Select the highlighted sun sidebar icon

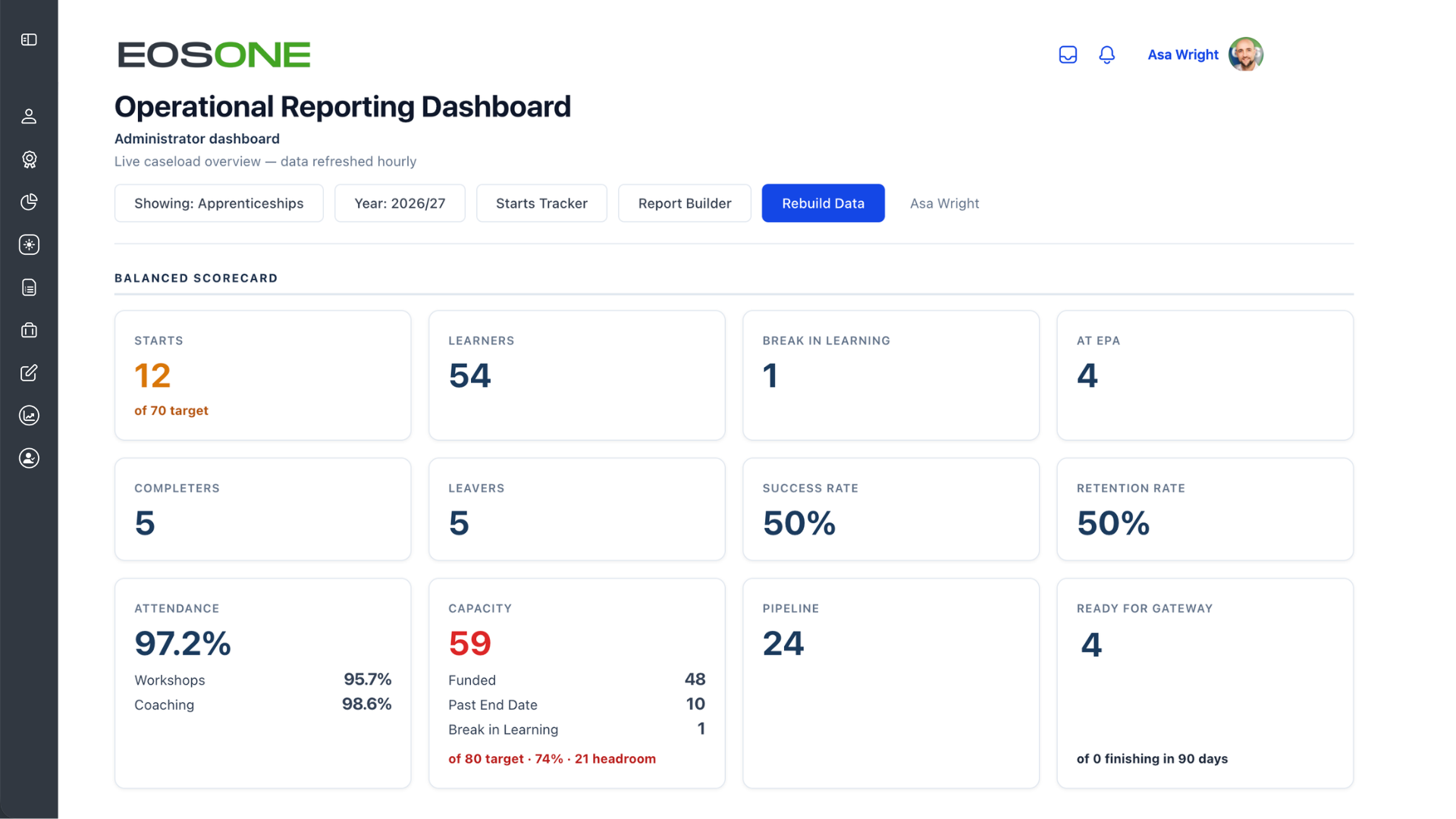pos(29,244)
